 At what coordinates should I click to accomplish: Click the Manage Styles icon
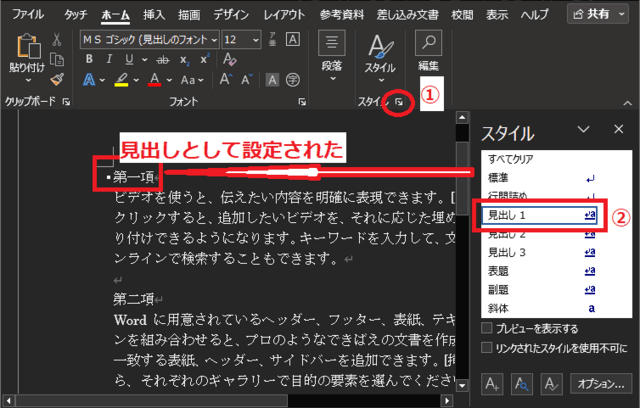tap(548, 383)
